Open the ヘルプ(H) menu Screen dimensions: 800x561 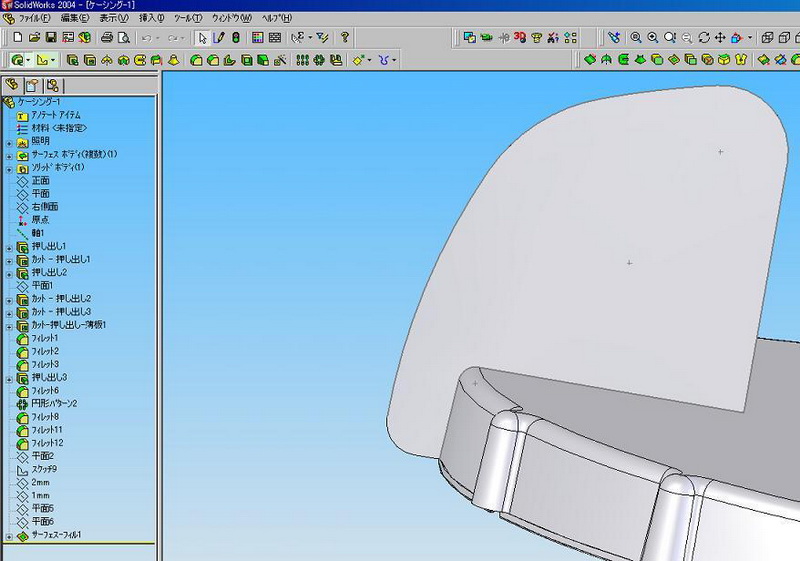[277, 18]
